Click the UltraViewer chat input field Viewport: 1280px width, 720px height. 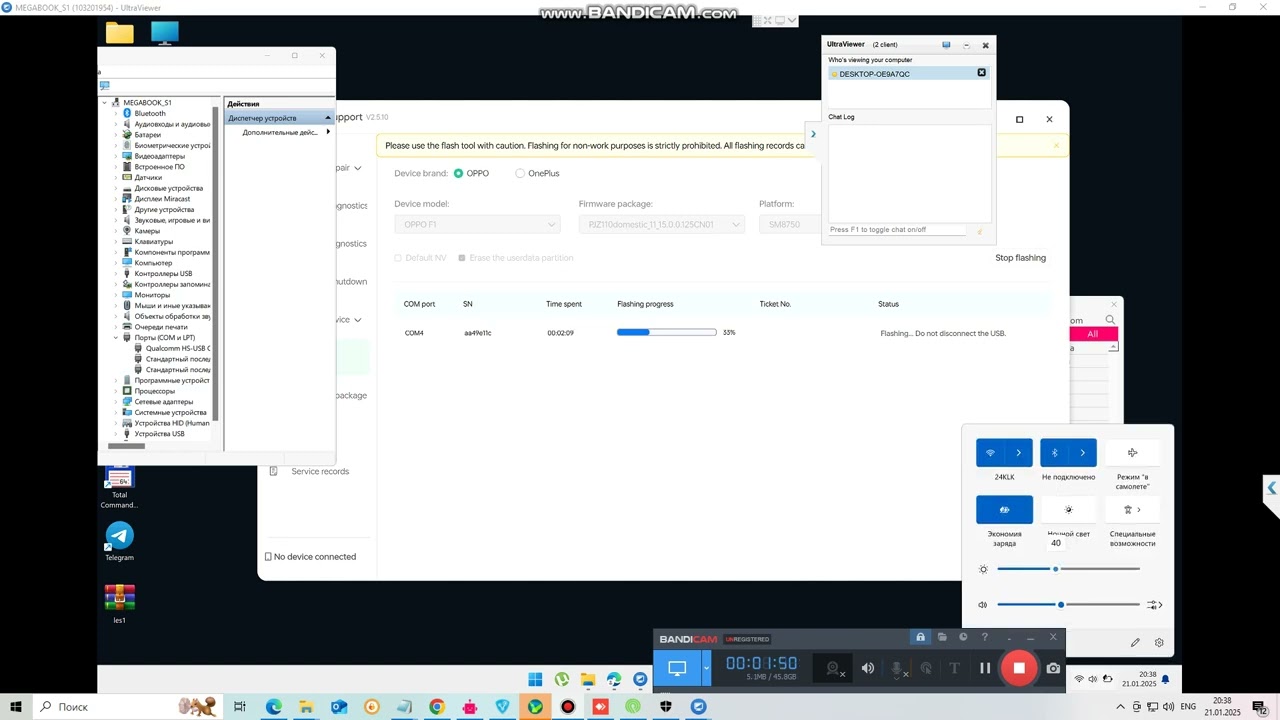898,230
